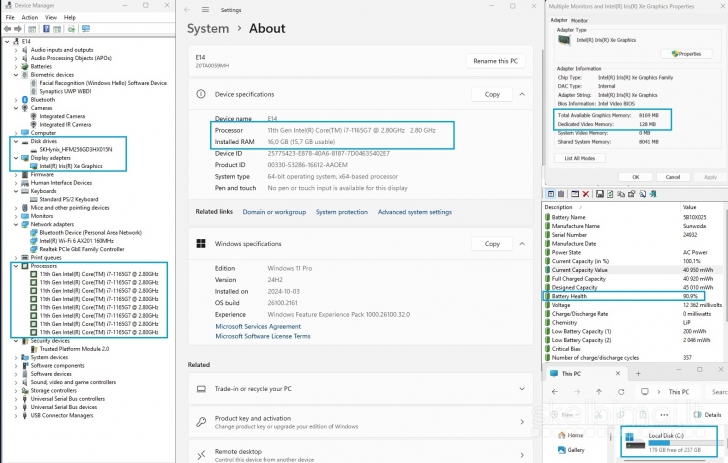The height and width of the screenshot is (463, 728).
Task: Click the clipboard icon in battery tool toolbar
Action: click(561, 194)
